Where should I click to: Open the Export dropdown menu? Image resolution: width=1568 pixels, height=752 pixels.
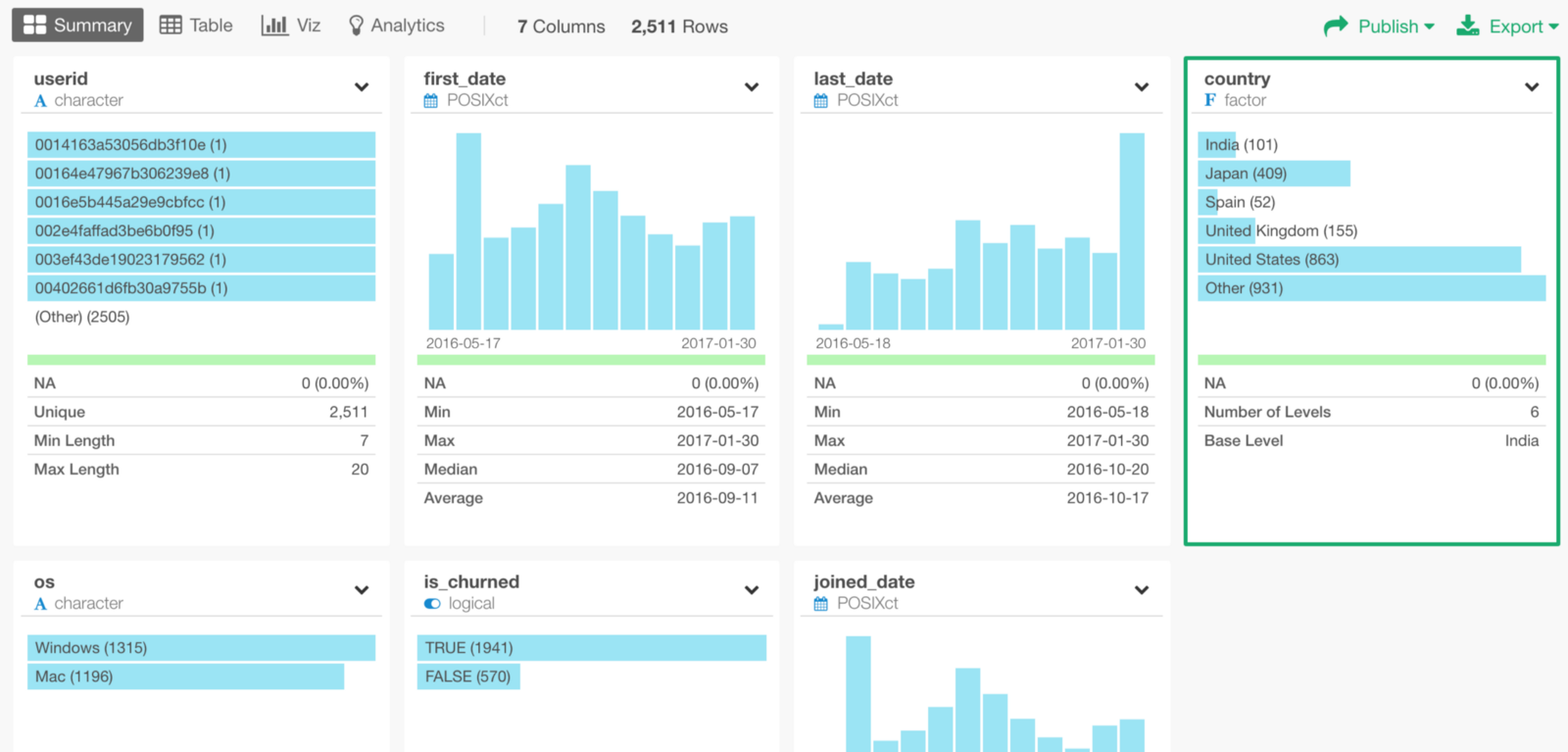pos(1507,26)
